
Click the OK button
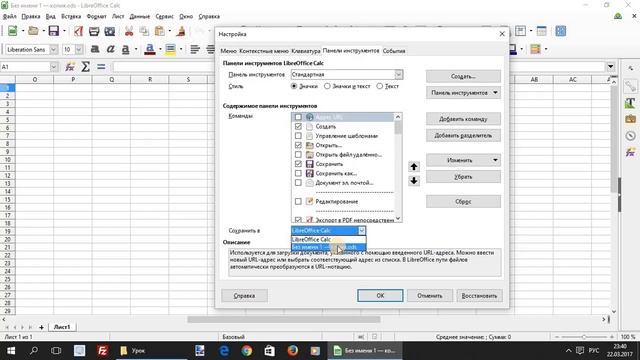pyautogui.click(x=380, y=296)
